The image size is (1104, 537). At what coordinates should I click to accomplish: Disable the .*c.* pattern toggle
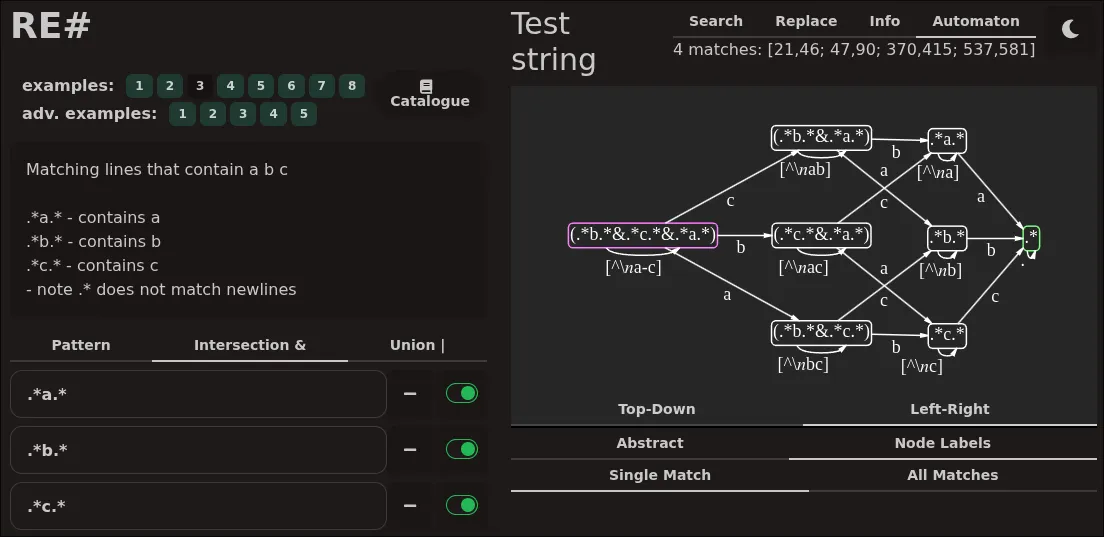[x=462, y=506]
